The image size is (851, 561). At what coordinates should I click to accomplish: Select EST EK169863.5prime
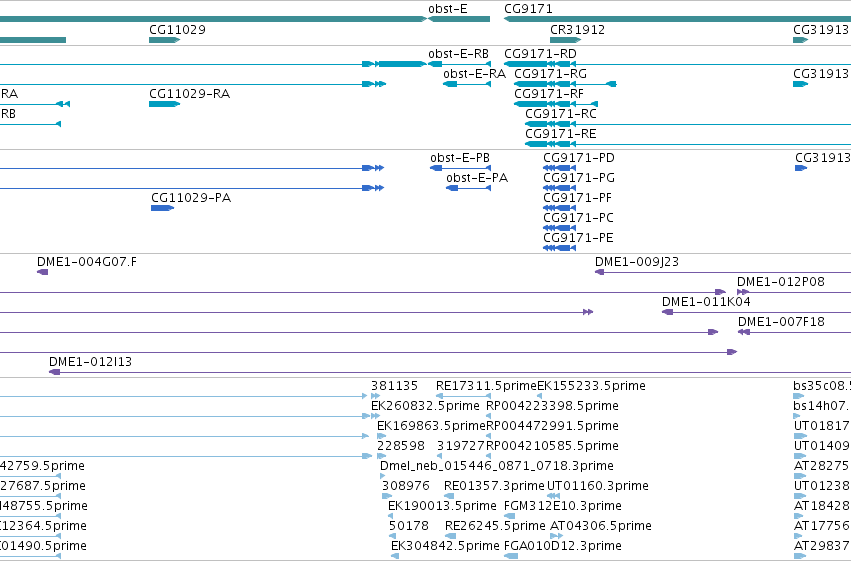[382, 436]
